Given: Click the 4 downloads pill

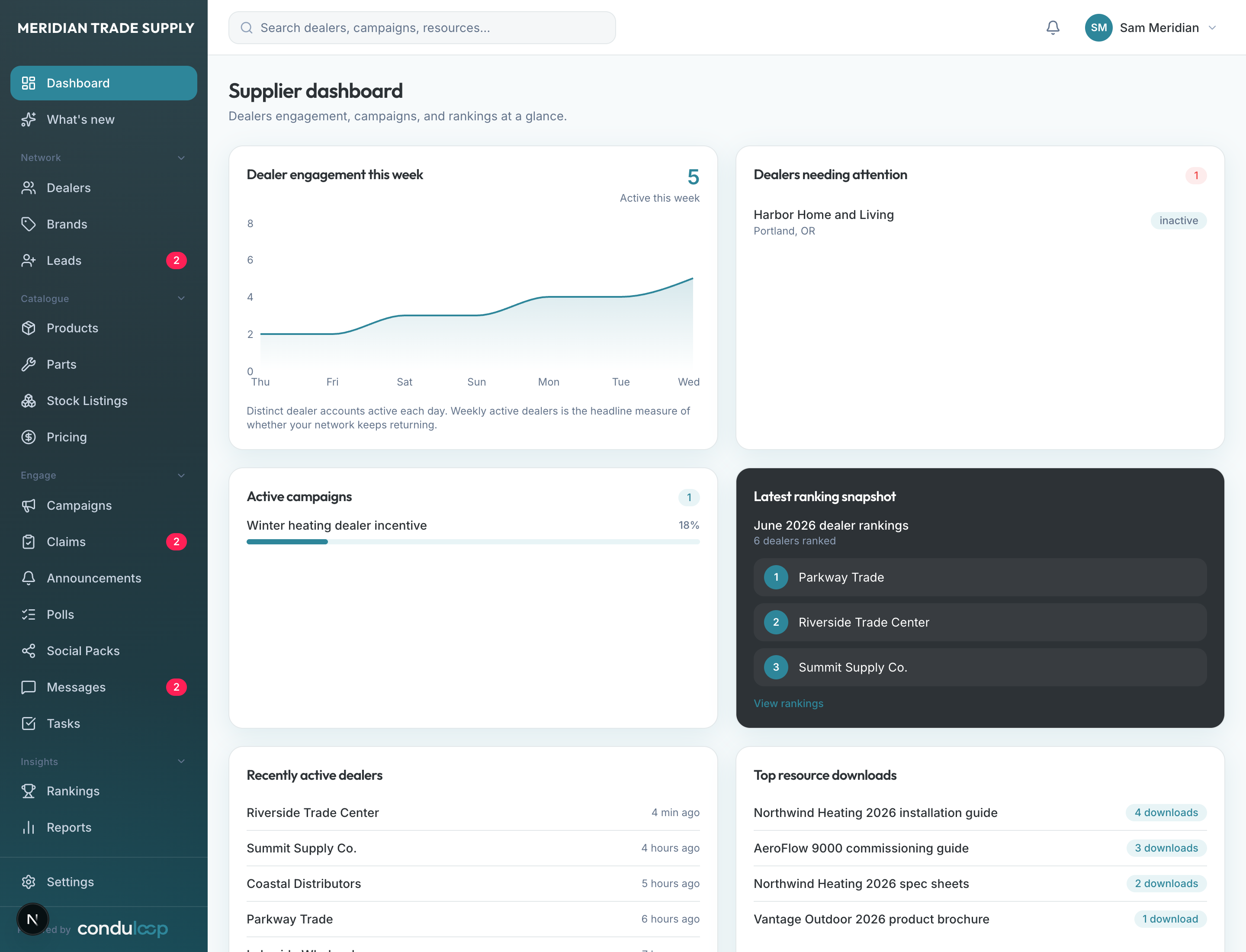Looking at the screenshot, I should [1166, 813].
